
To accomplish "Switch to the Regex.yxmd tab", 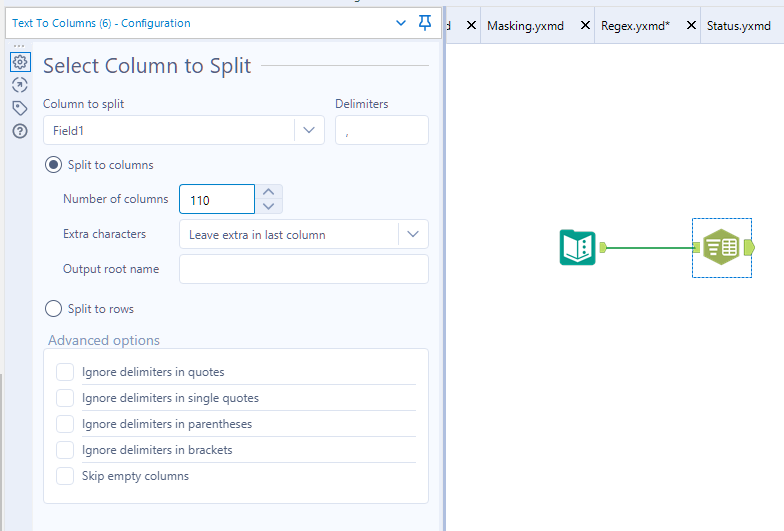I will coord(635,26).
